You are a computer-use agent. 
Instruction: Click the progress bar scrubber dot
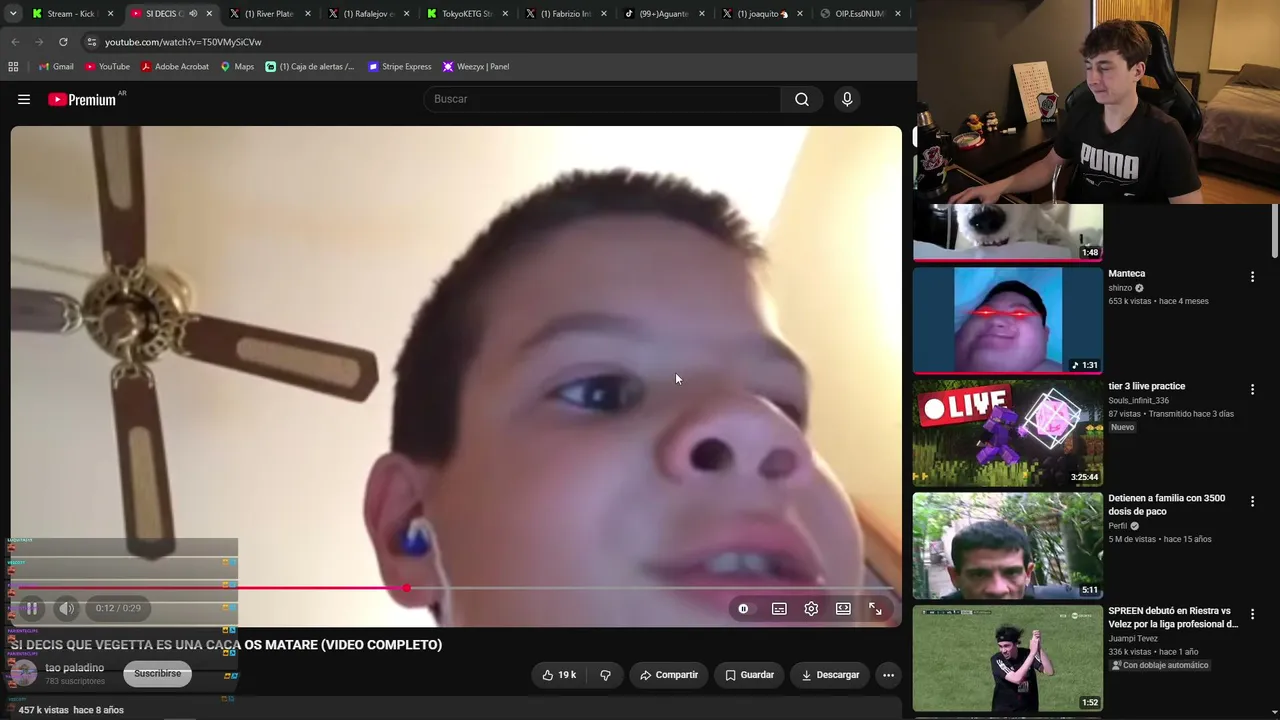[407, 588]
